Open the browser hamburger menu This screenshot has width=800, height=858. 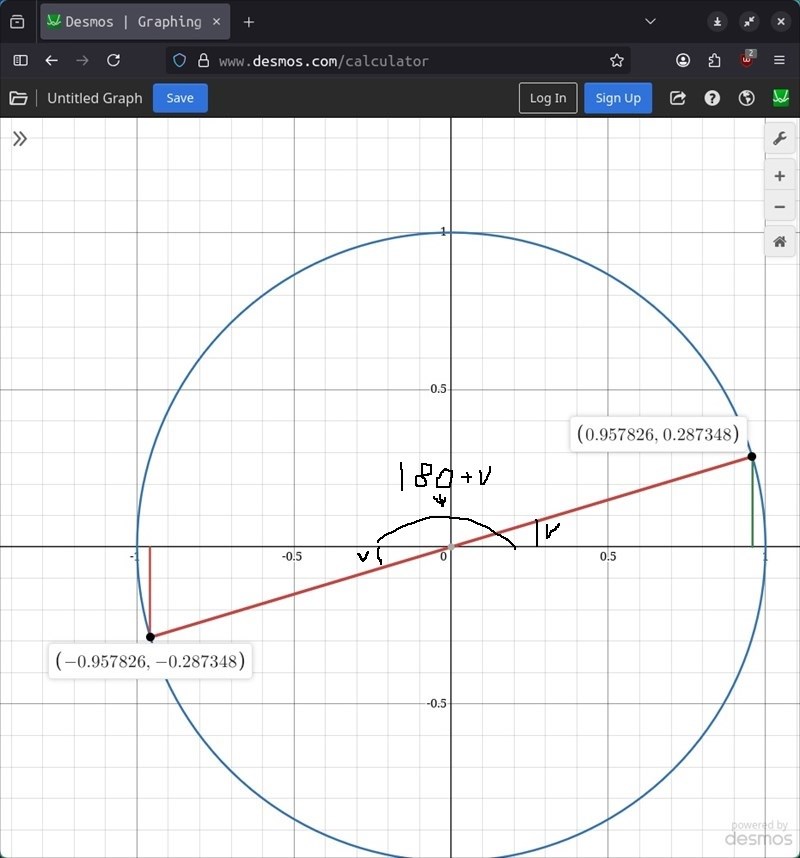[x=780, y=60]
